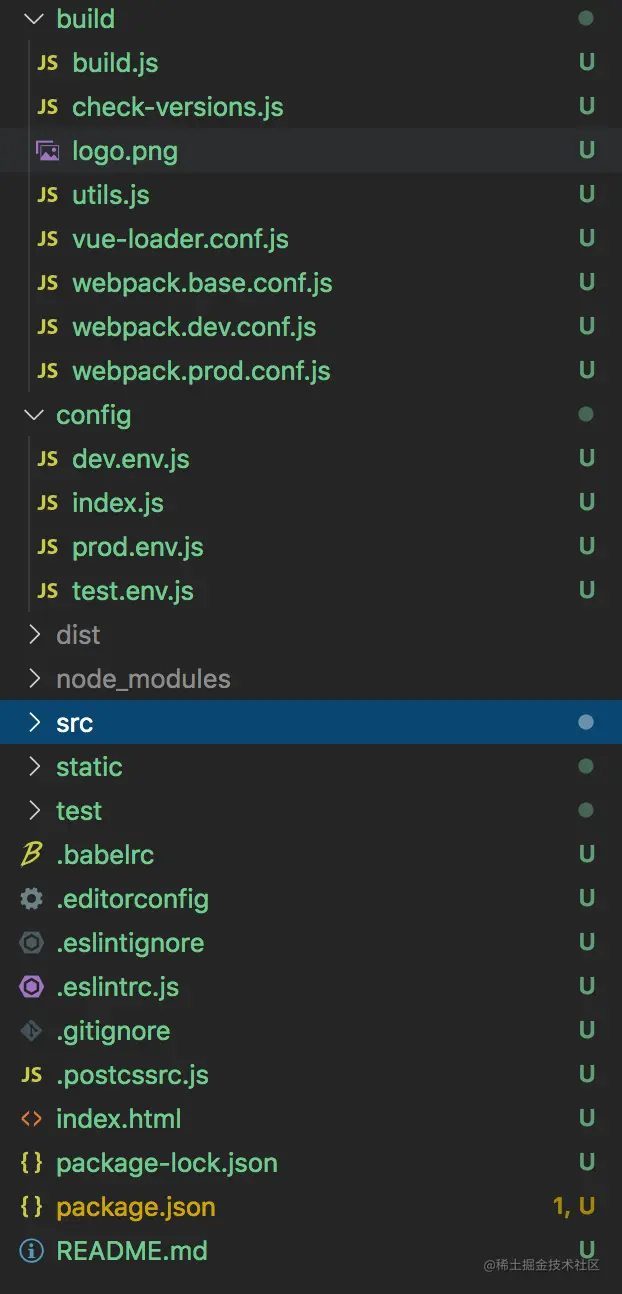Click the HTML brackets icon beside index.html
Image resolution: width=622 pixels, height=1294 pixels.
[x=32, y=1119]
